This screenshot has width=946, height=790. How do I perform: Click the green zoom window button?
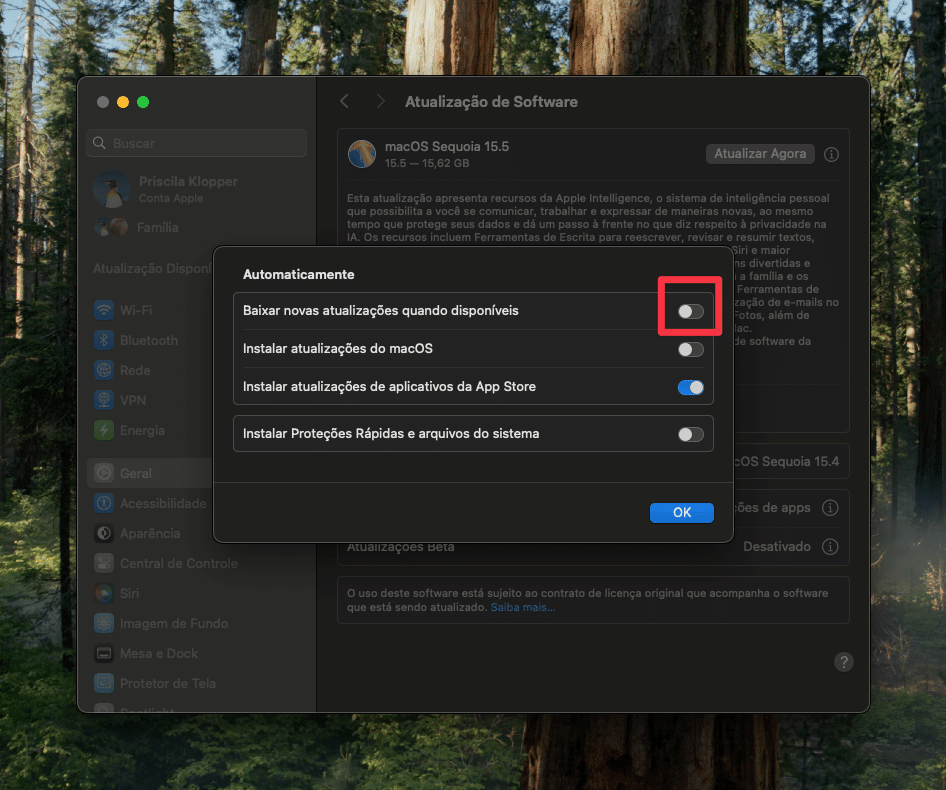(143, 102)
